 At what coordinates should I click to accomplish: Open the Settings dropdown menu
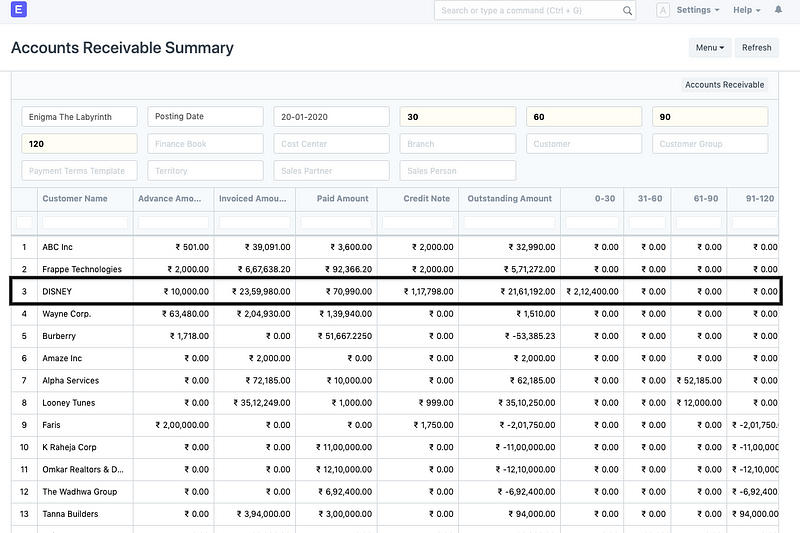[x=697, y=10]
